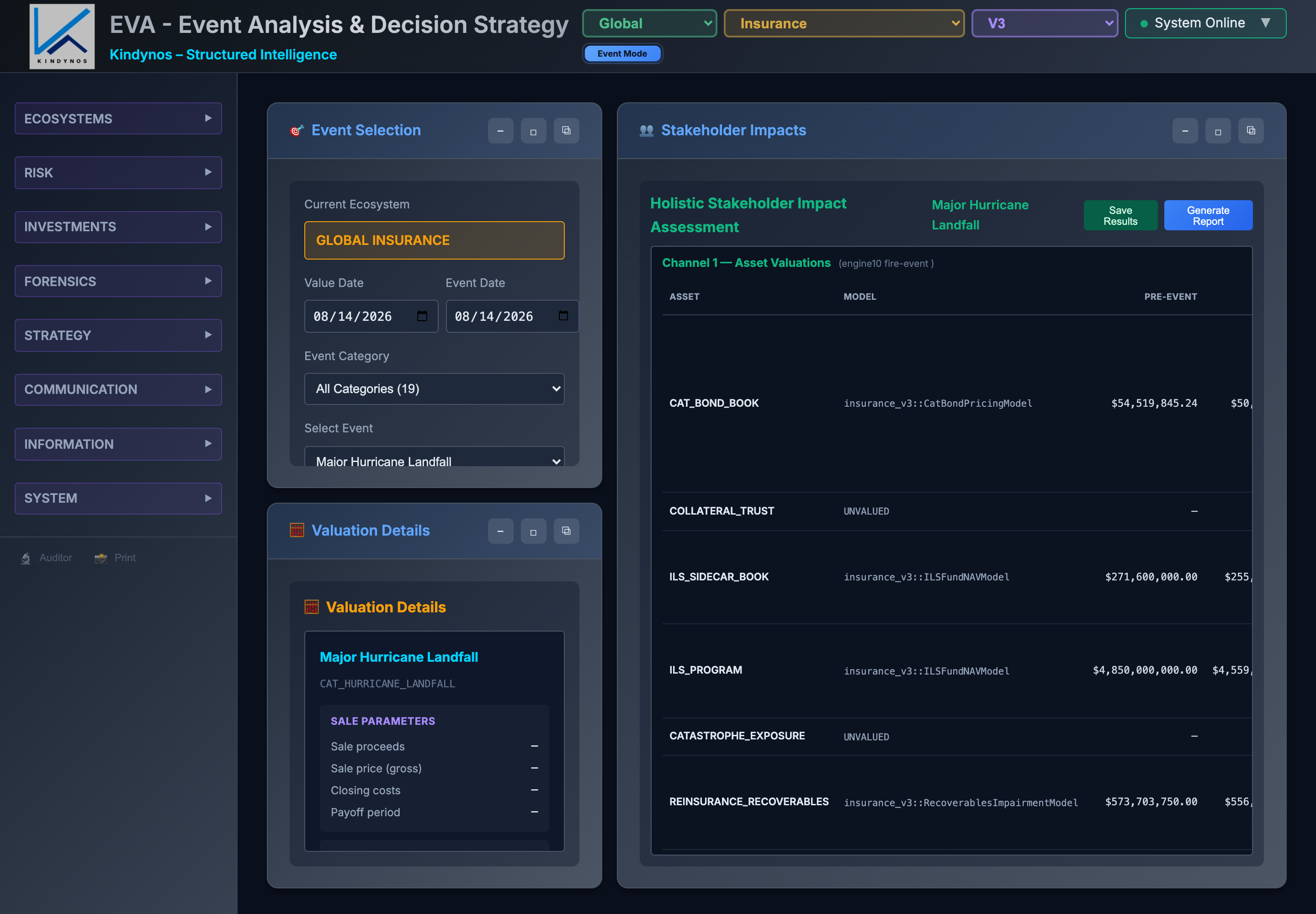
Task: Select the ILS_SIDECAR_BOOK asset row
Action: pos(956,577)
